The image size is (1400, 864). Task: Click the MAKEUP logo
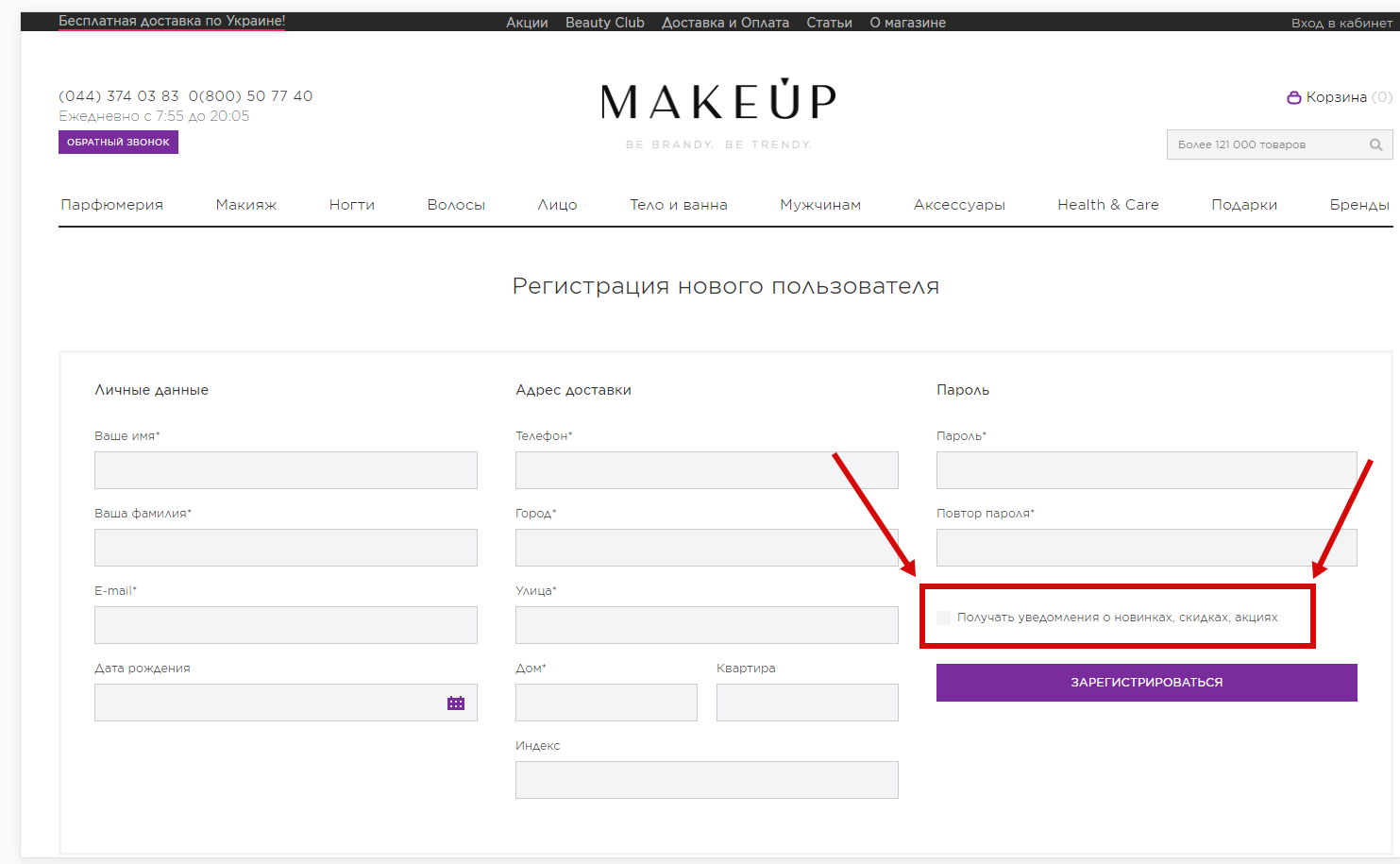717,102
